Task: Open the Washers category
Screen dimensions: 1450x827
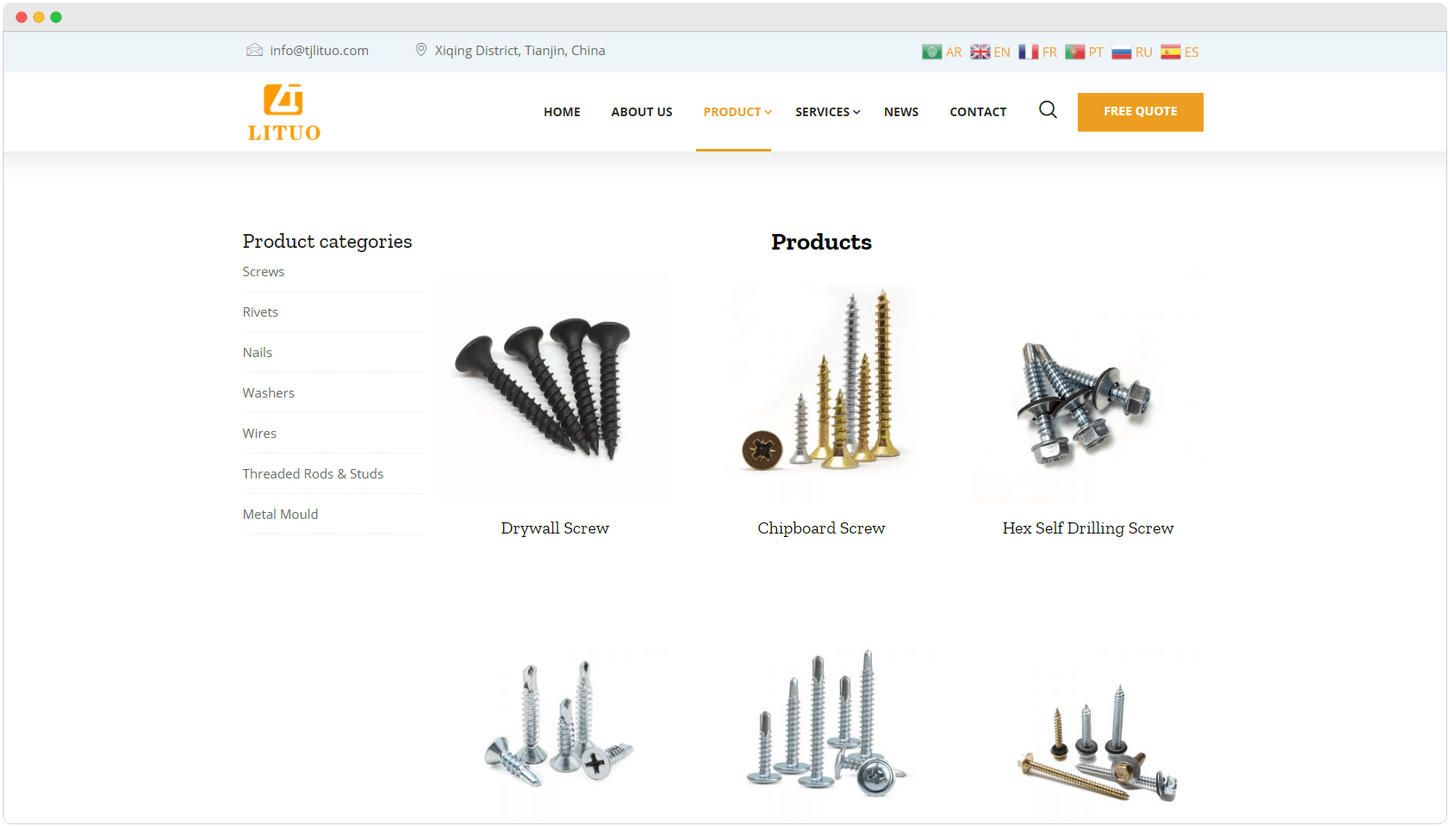Action: click(x=268, y=393)
